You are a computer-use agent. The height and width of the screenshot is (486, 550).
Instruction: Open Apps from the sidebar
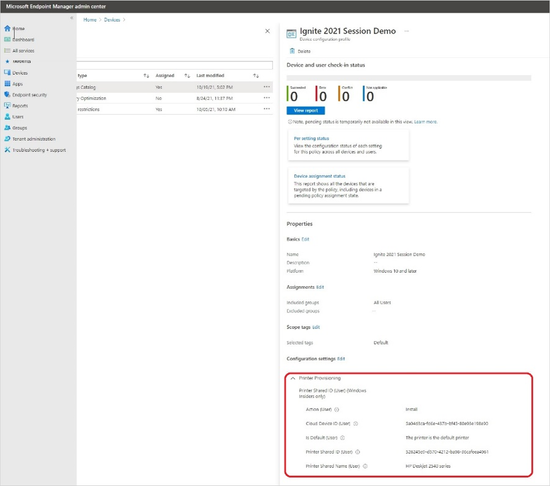point(13,84)
